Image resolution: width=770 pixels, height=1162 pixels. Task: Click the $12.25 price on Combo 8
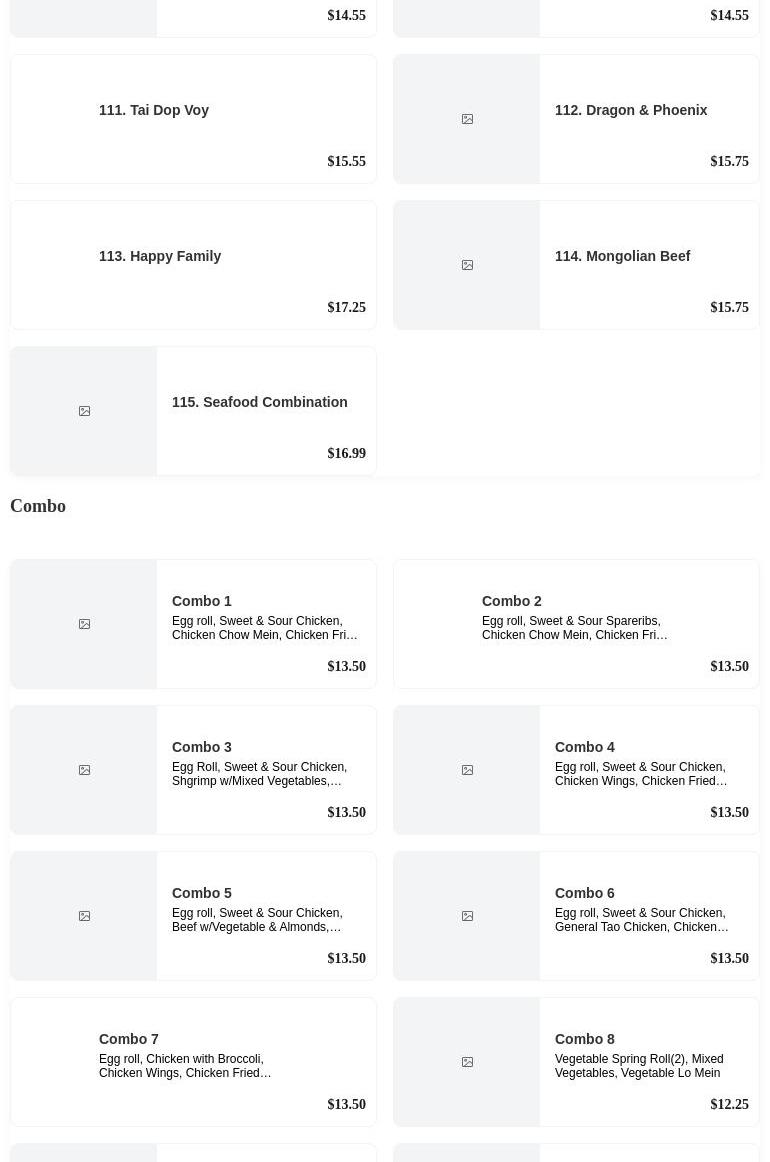click(x=729, y=1104)
